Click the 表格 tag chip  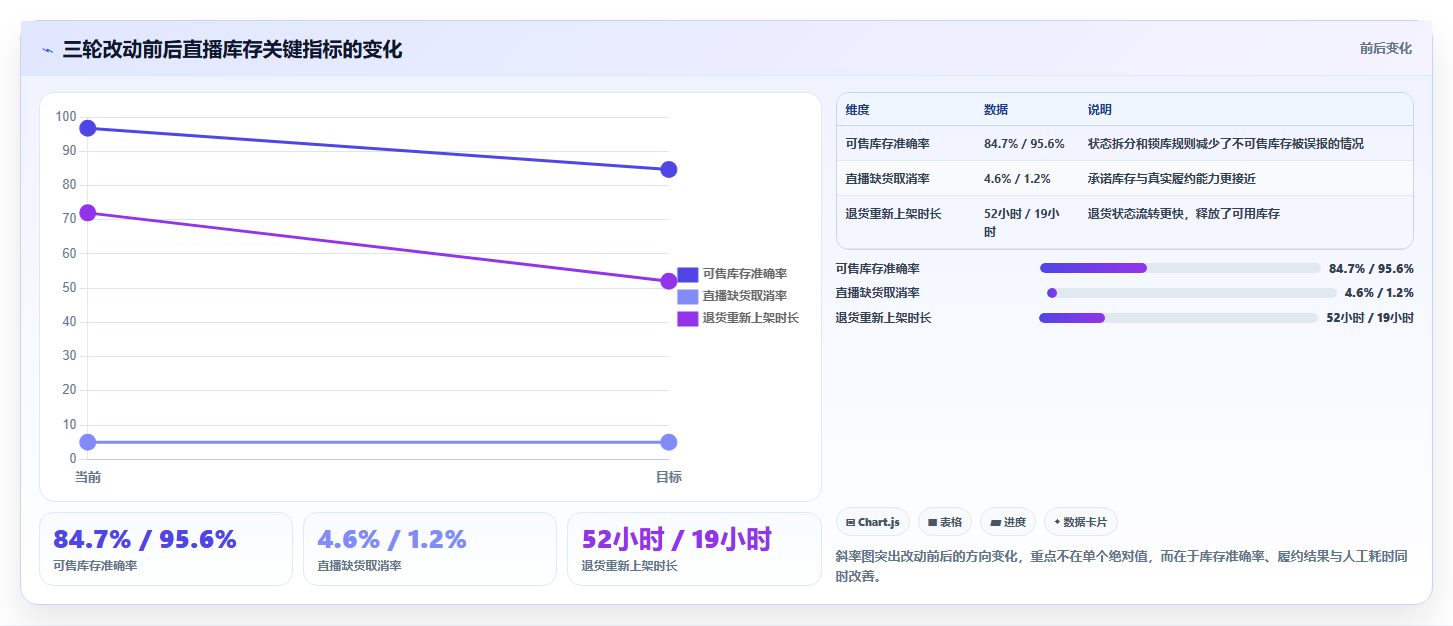point(945,522)
